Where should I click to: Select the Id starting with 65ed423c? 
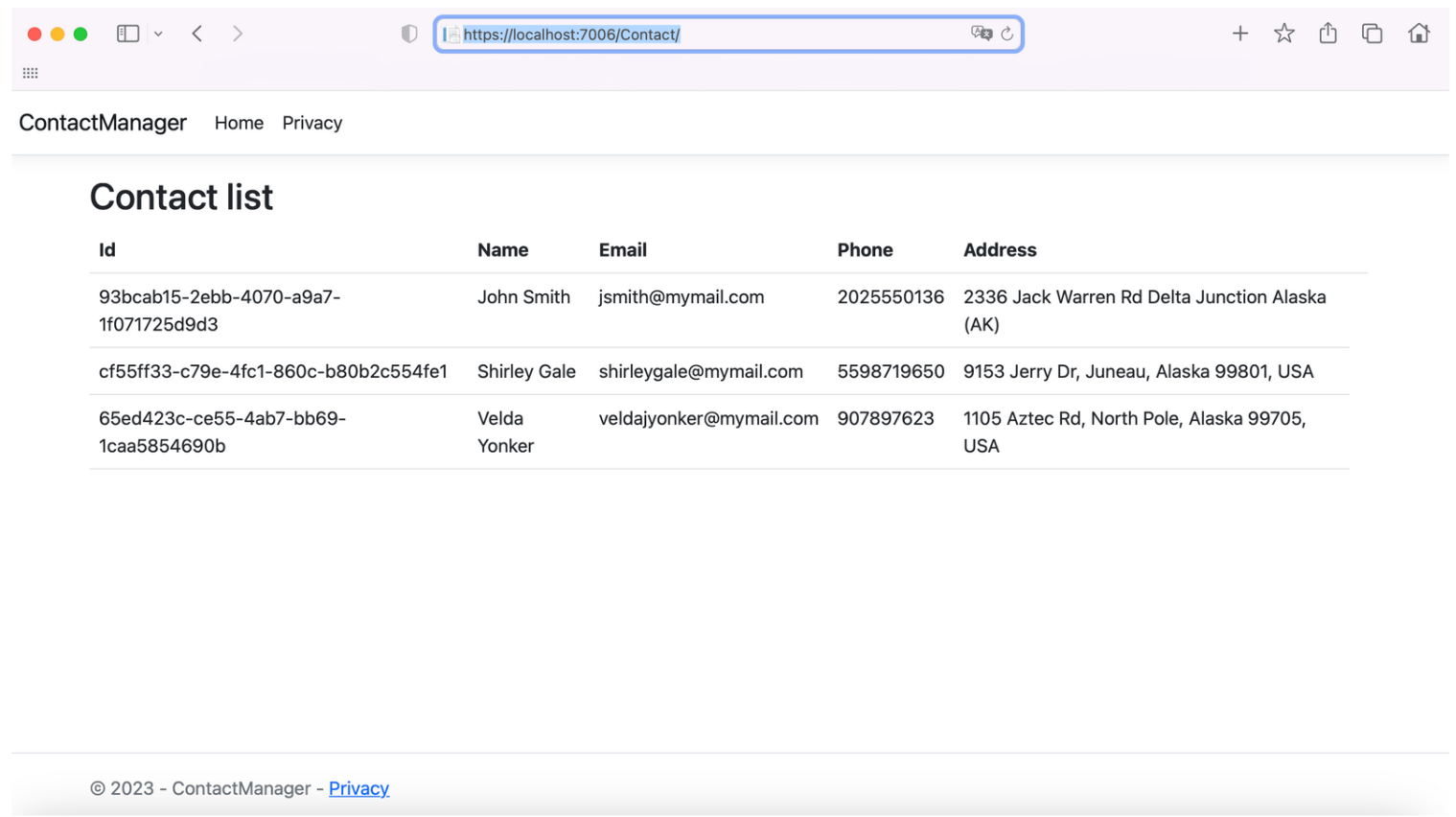point(222,432)
